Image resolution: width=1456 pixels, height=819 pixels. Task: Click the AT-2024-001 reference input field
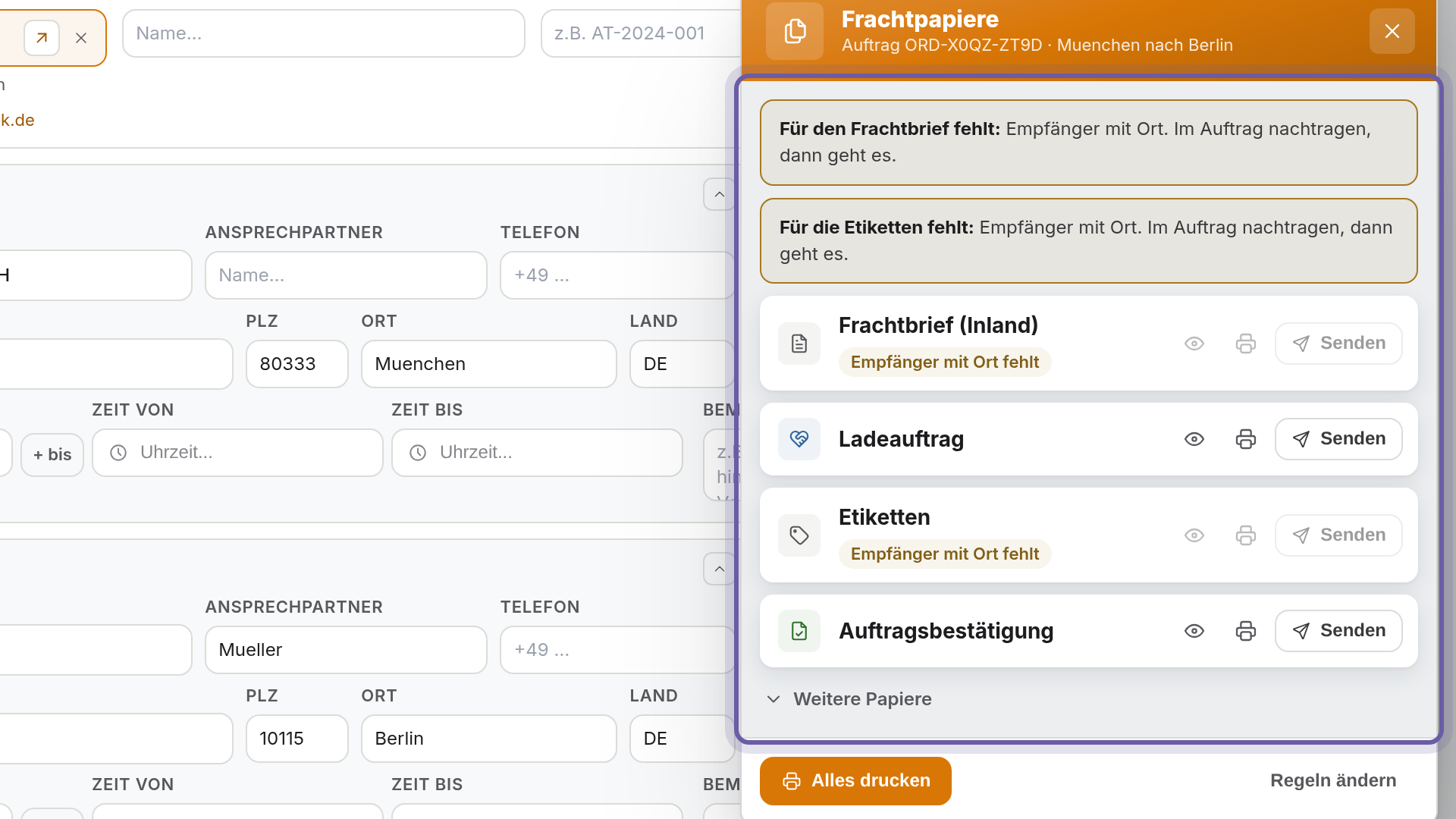[641, 33]
